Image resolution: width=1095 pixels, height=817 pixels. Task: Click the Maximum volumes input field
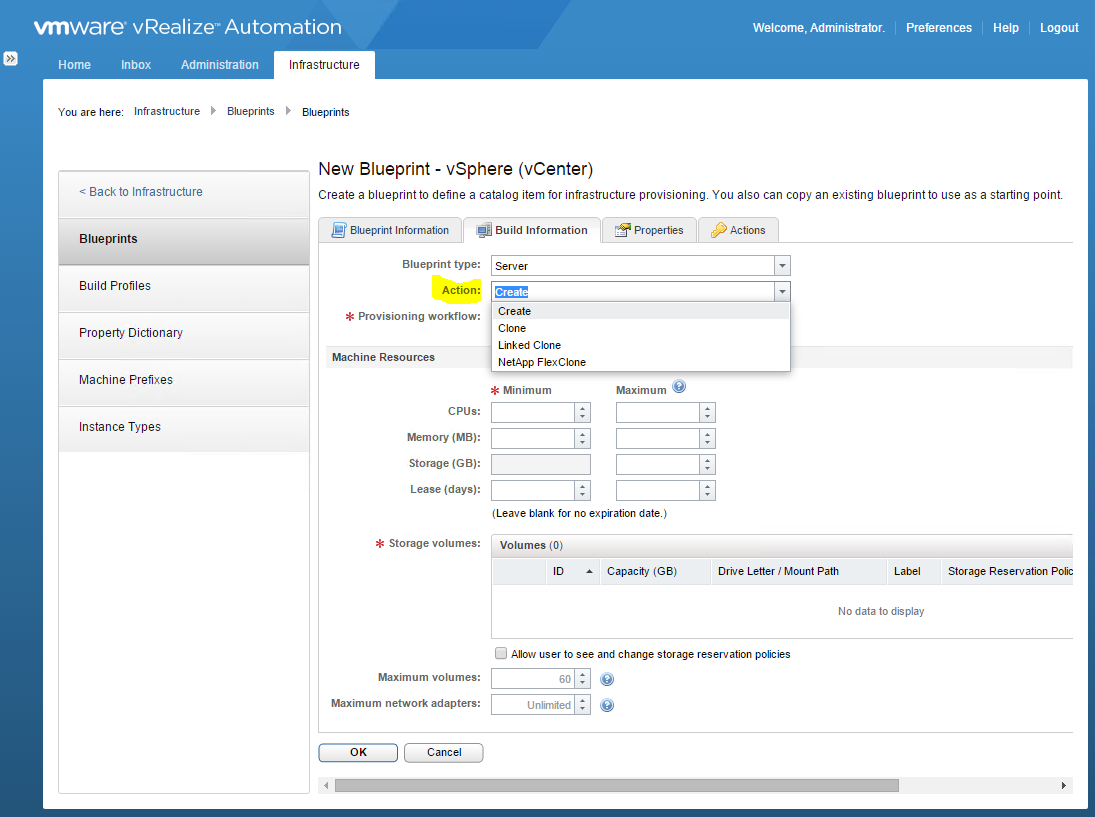(534, 679)
